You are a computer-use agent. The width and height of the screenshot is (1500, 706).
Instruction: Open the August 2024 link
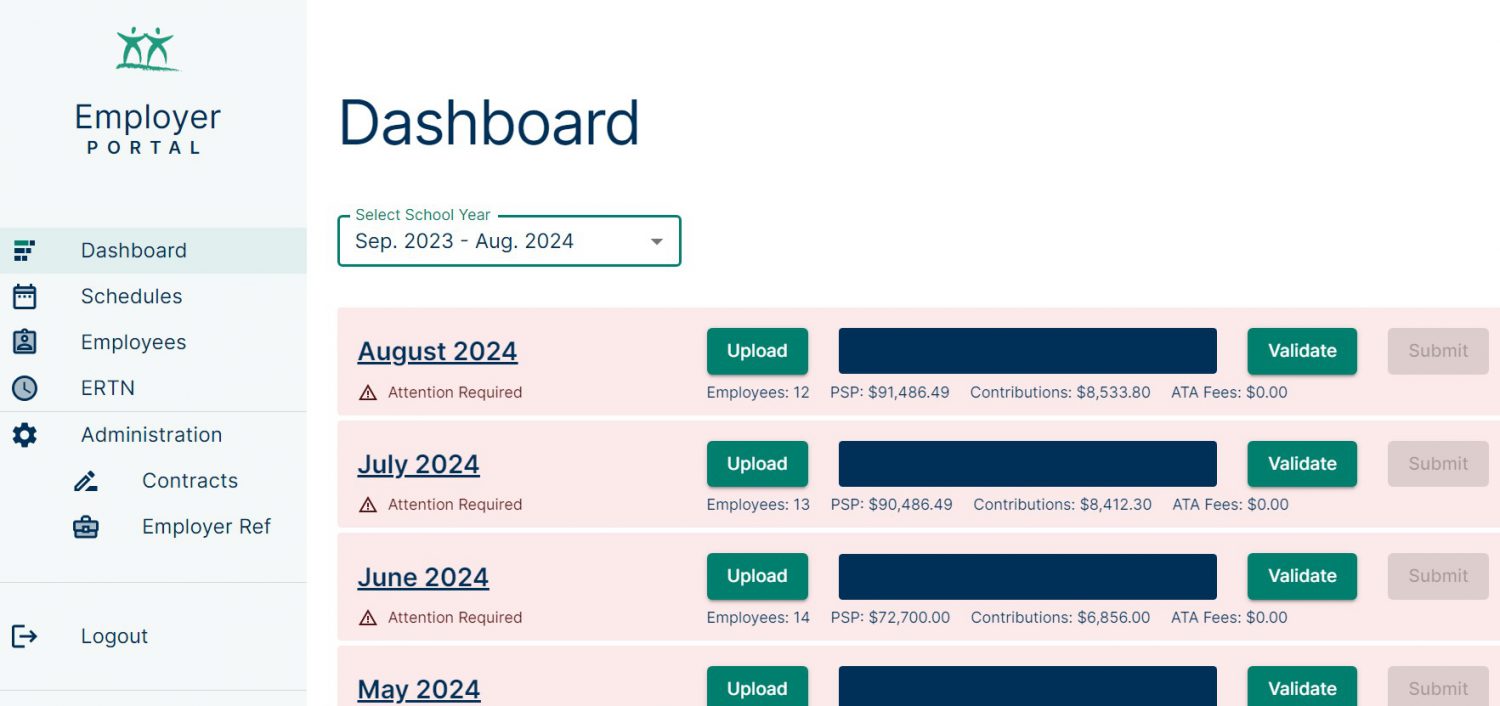(x=437, y=351)
